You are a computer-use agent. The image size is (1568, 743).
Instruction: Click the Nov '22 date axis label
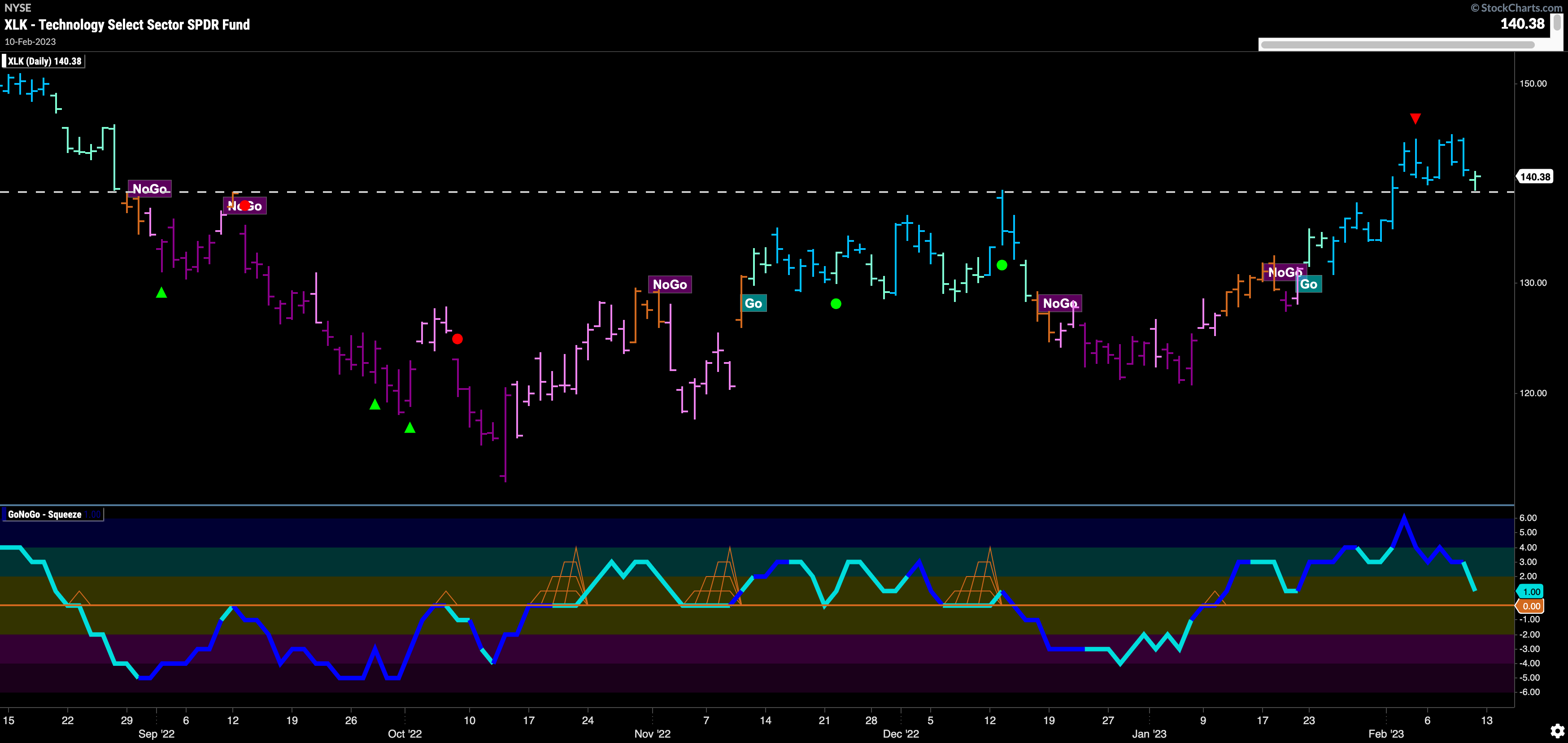click(x=653, y=734)
